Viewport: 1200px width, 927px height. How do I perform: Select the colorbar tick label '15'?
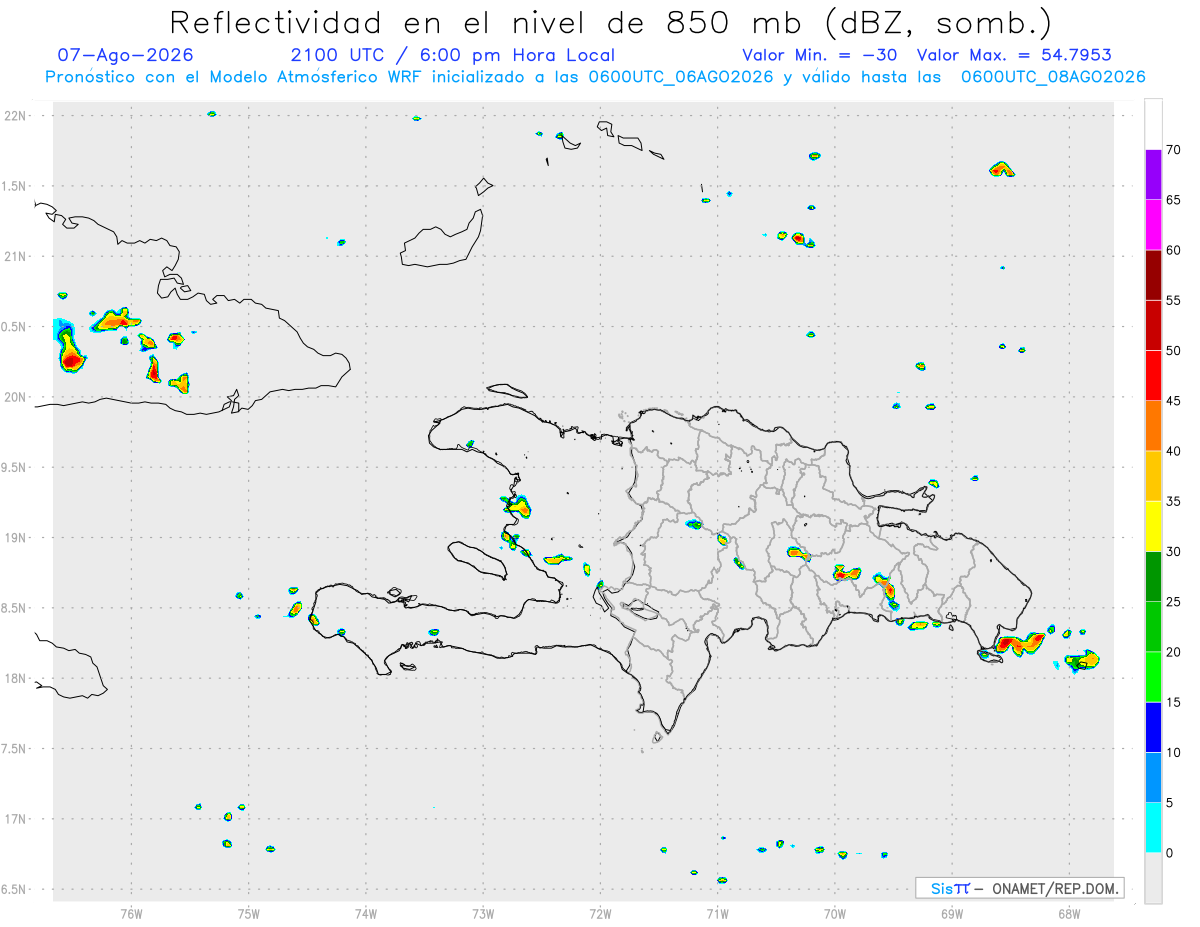pyautogui.click(x=1173, y=702)
